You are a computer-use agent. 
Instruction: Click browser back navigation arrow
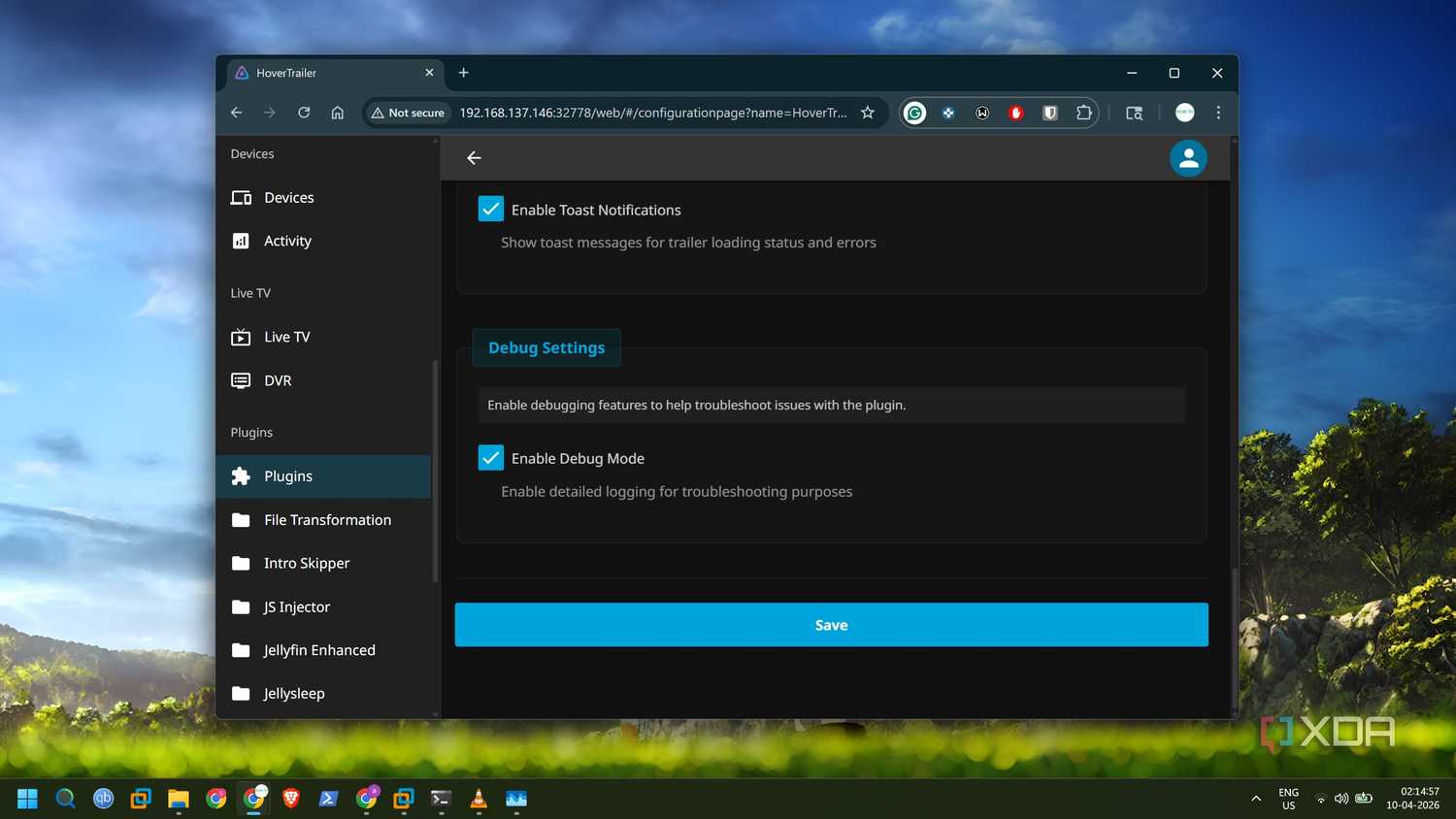(x=236, y=113)
